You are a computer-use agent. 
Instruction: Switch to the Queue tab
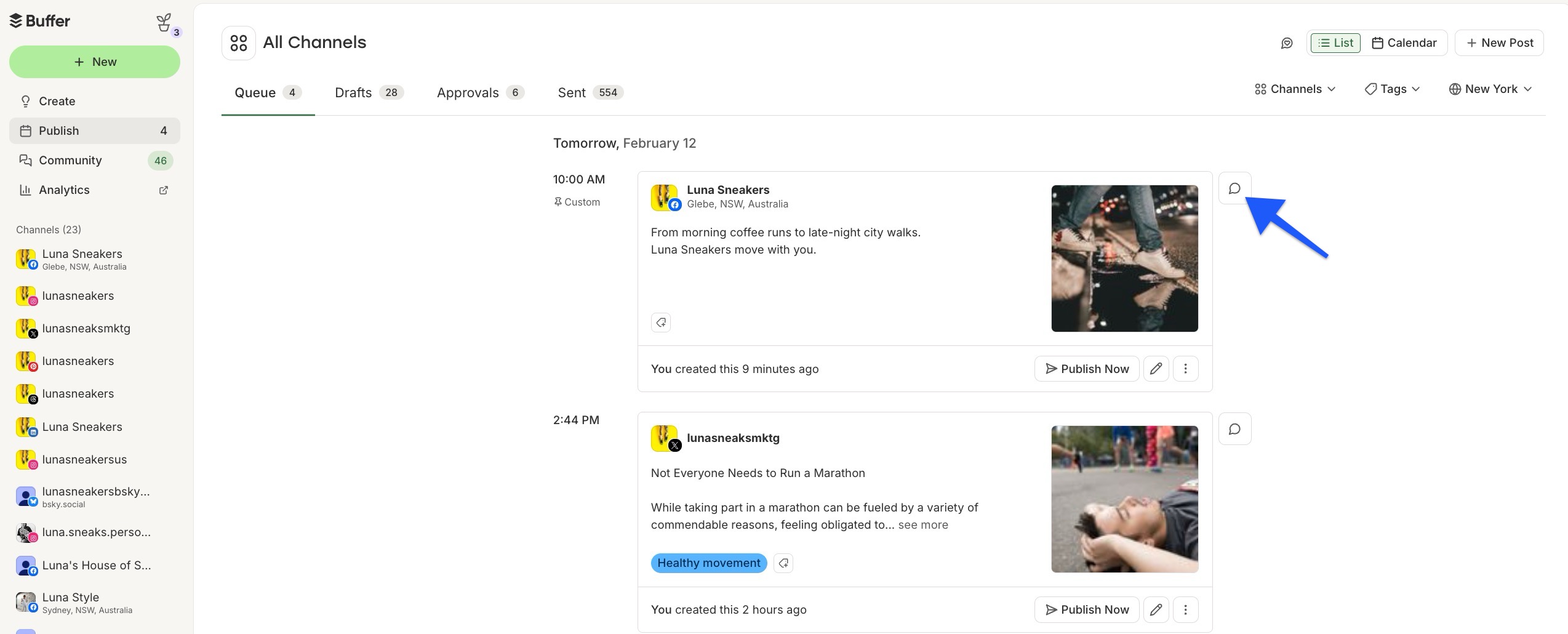click(x=268, y=92)
